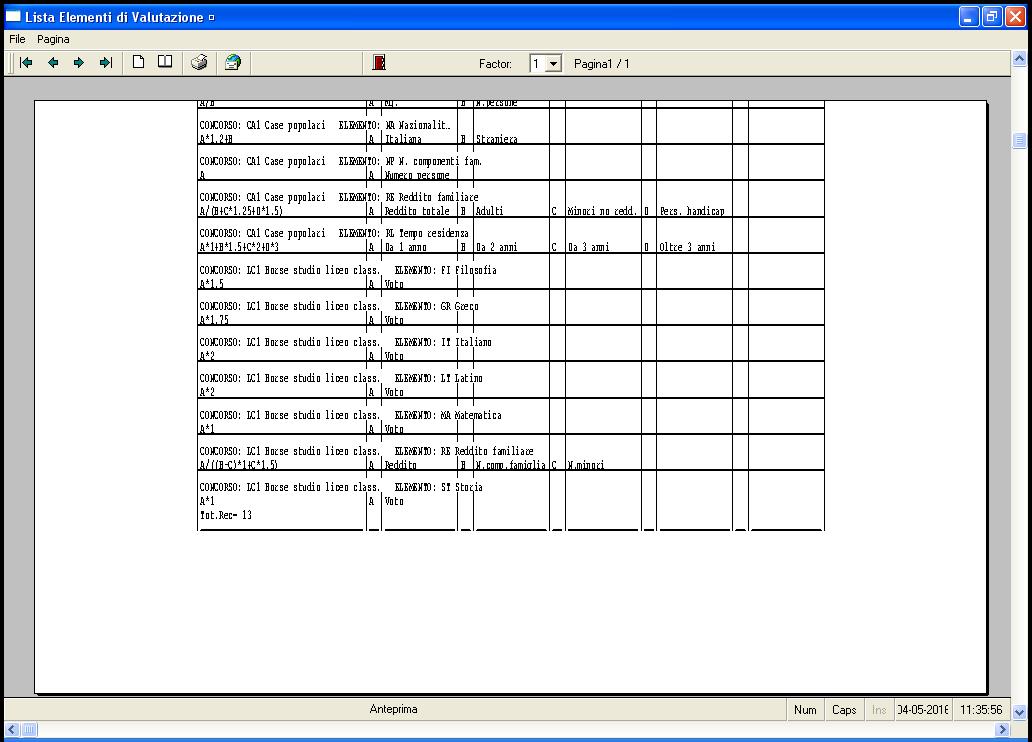Screen dimensions: 1032x742
Task: Click the horizontal scrollbar thumb
Action: [x=29, y=729]
